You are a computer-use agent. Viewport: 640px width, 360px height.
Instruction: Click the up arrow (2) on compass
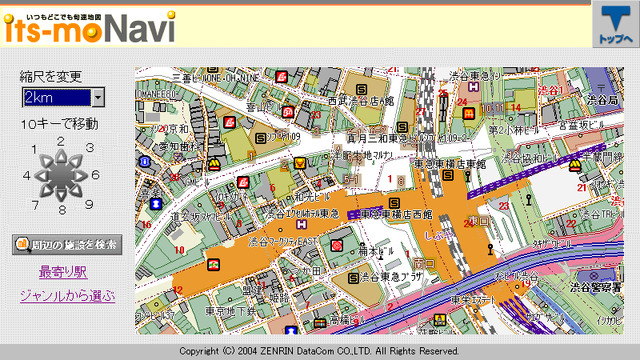click(x=61, y=156)
